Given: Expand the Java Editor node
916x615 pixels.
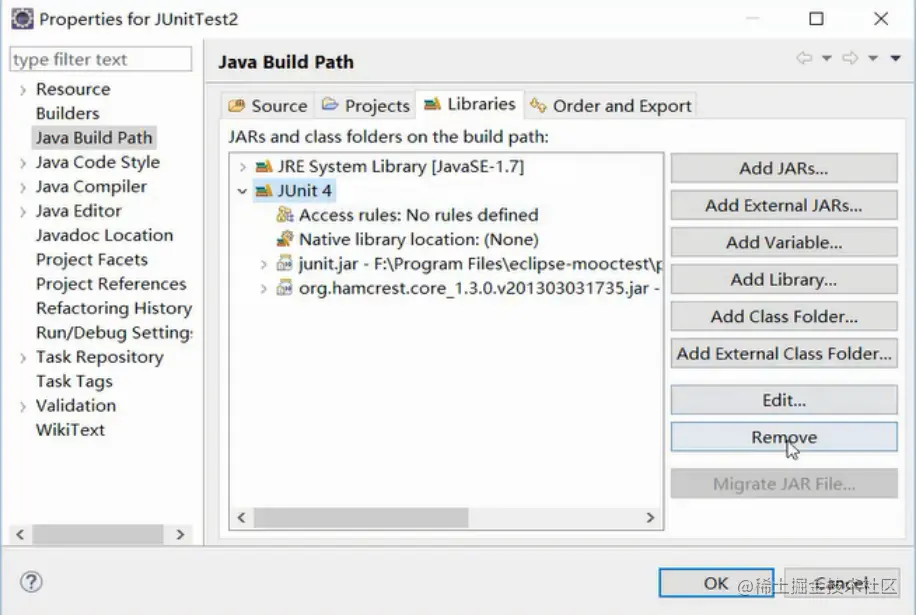Looking at the screenshot, I should [23, 211].
